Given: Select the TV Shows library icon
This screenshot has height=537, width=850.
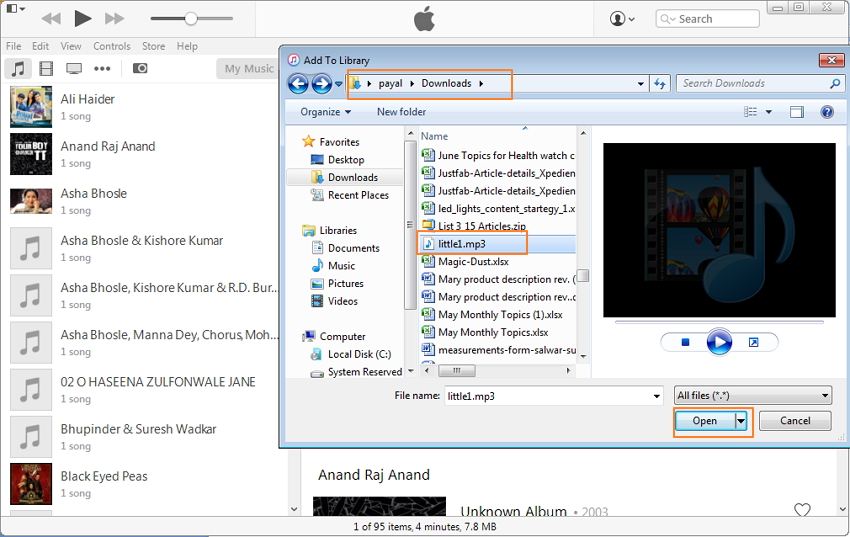Looking at the screenshot, I should [74, 68].
